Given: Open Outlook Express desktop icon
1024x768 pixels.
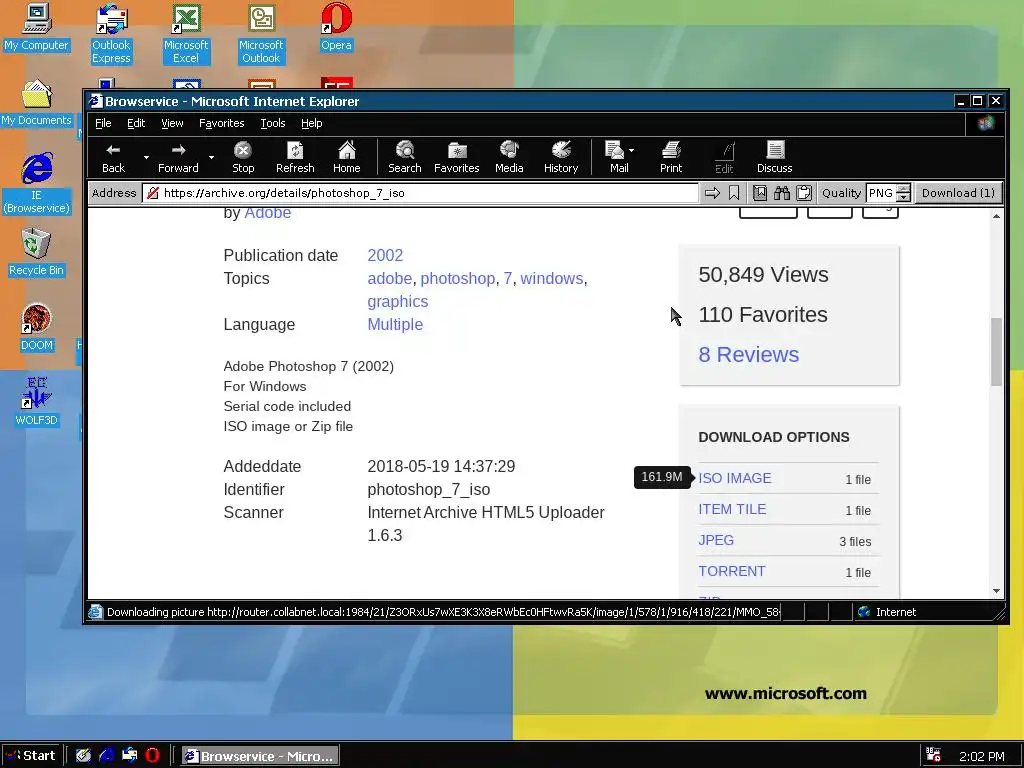Looking at the screenshot, I should 111,34.
